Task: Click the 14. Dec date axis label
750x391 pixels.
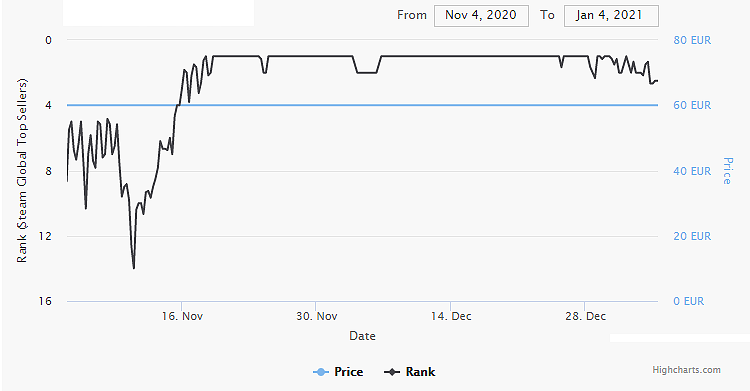Action: pyautogui.click(x=451, y=316)
